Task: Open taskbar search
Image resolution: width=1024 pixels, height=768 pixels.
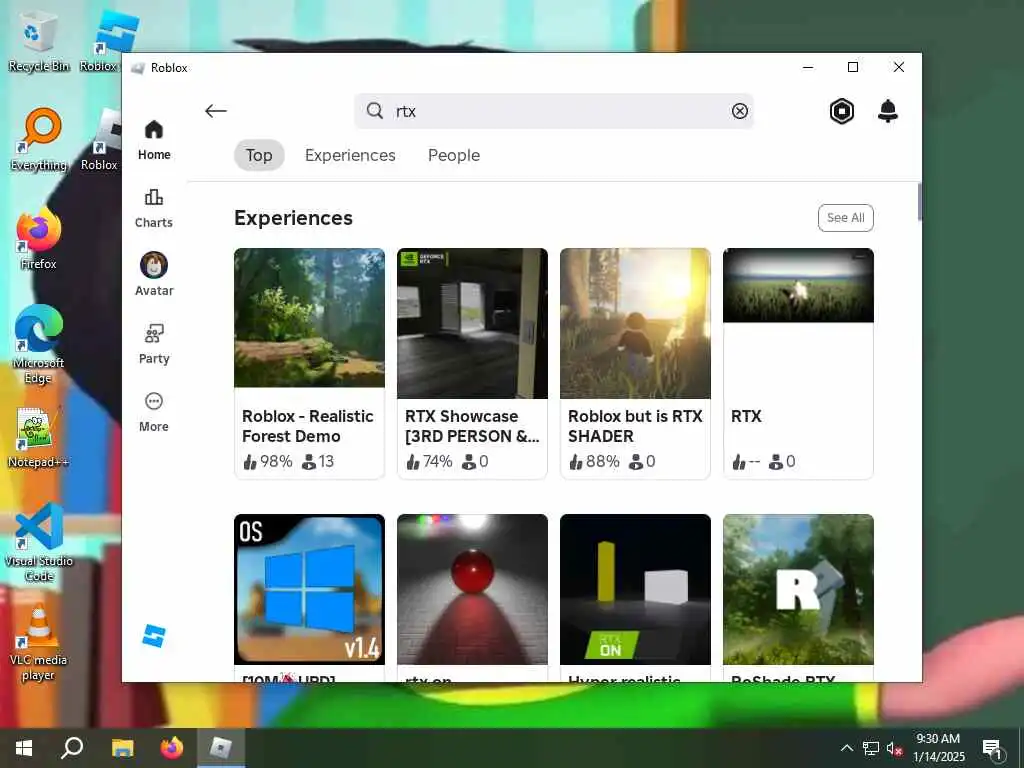Action: coord(72,748)
